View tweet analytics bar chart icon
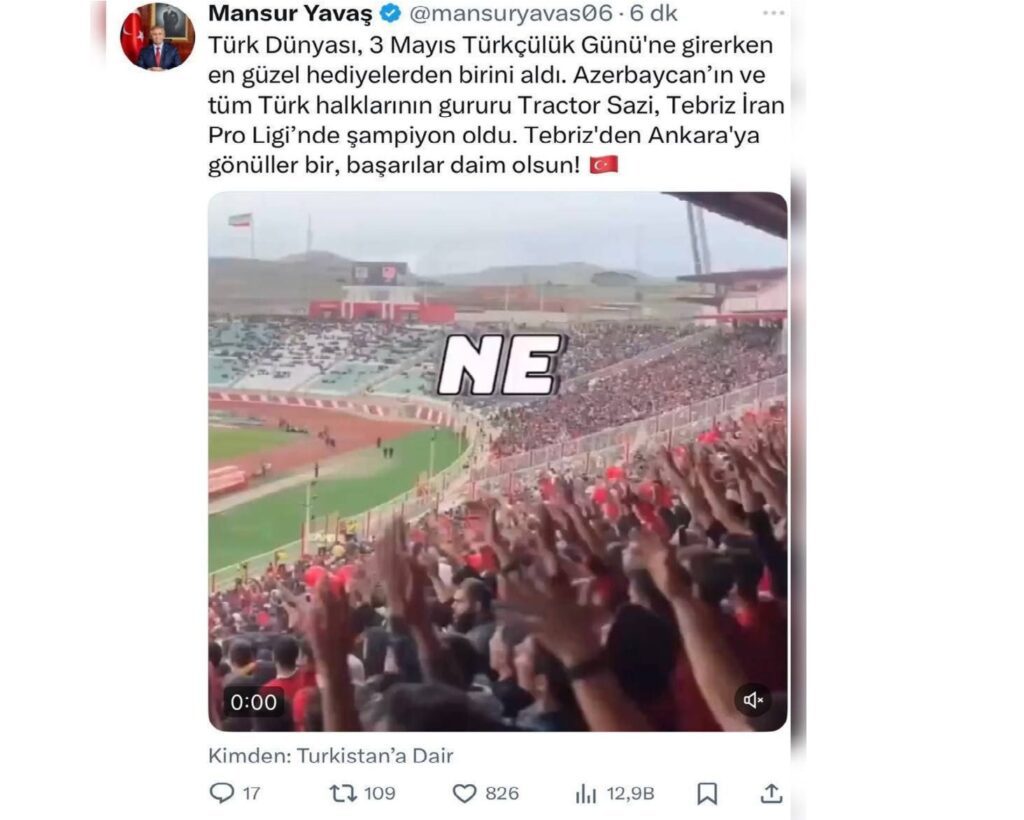The height and width of the screenshot is (820, 1024). pyautogui.click(x=586, y=793)
